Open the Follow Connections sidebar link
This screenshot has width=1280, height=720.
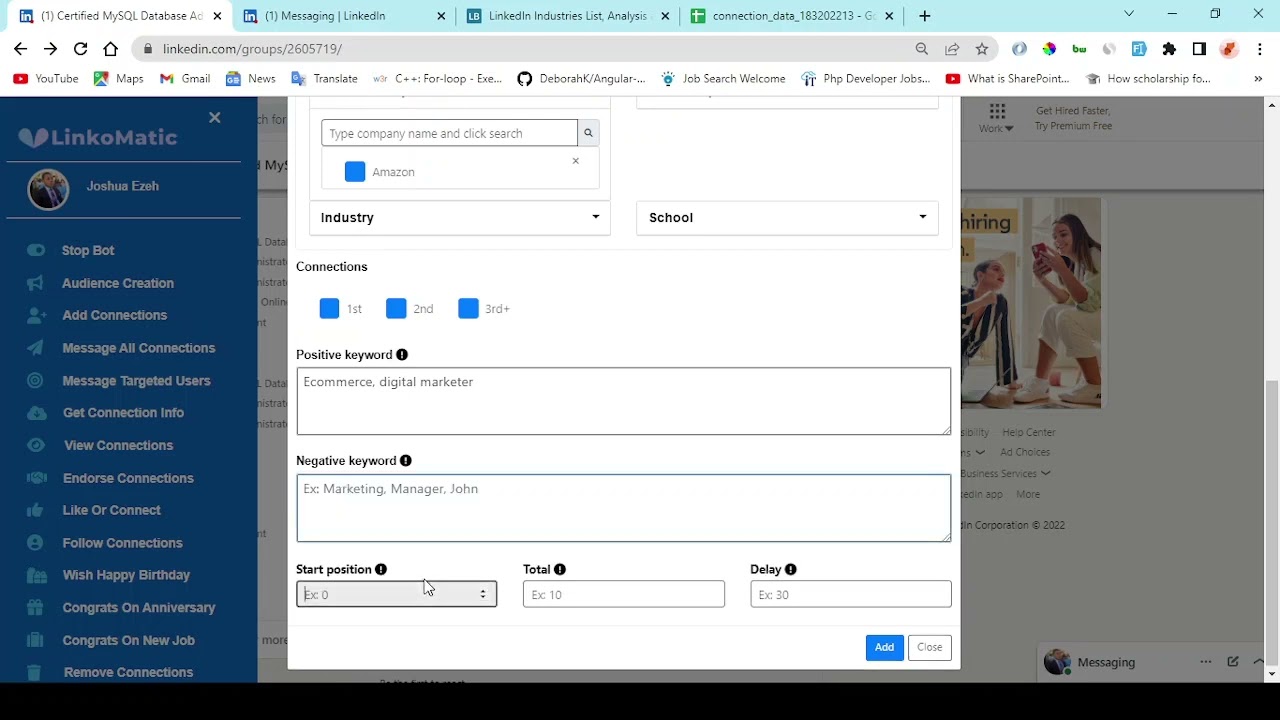[123, 543]
